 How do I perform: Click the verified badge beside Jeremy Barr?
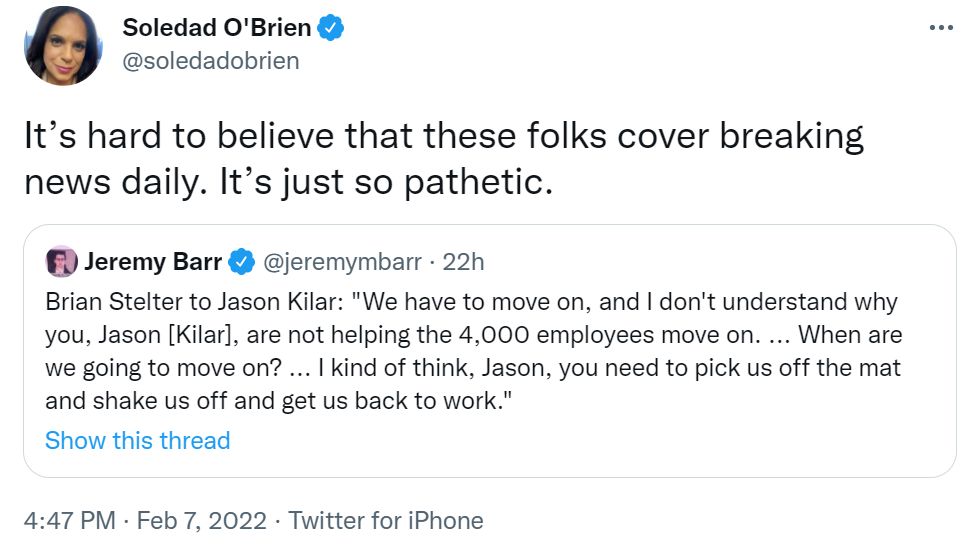tap(241, 263)
